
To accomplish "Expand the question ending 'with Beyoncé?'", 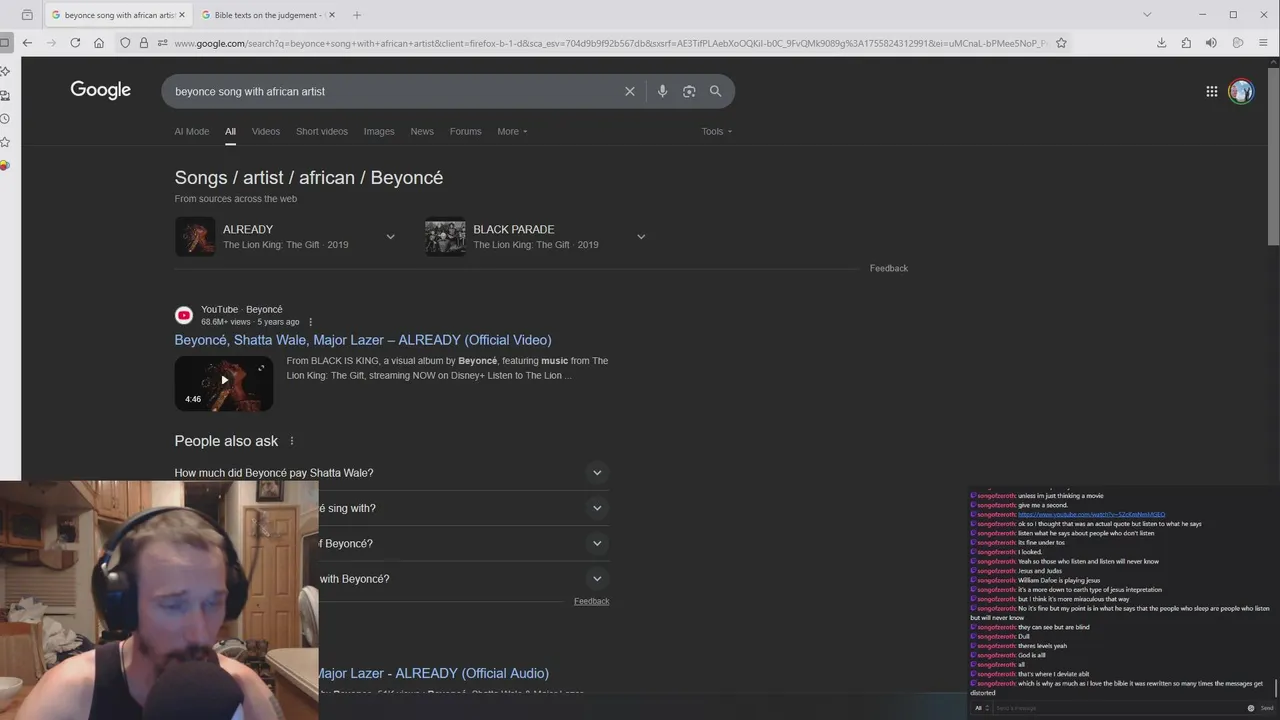I will [597, 579].
